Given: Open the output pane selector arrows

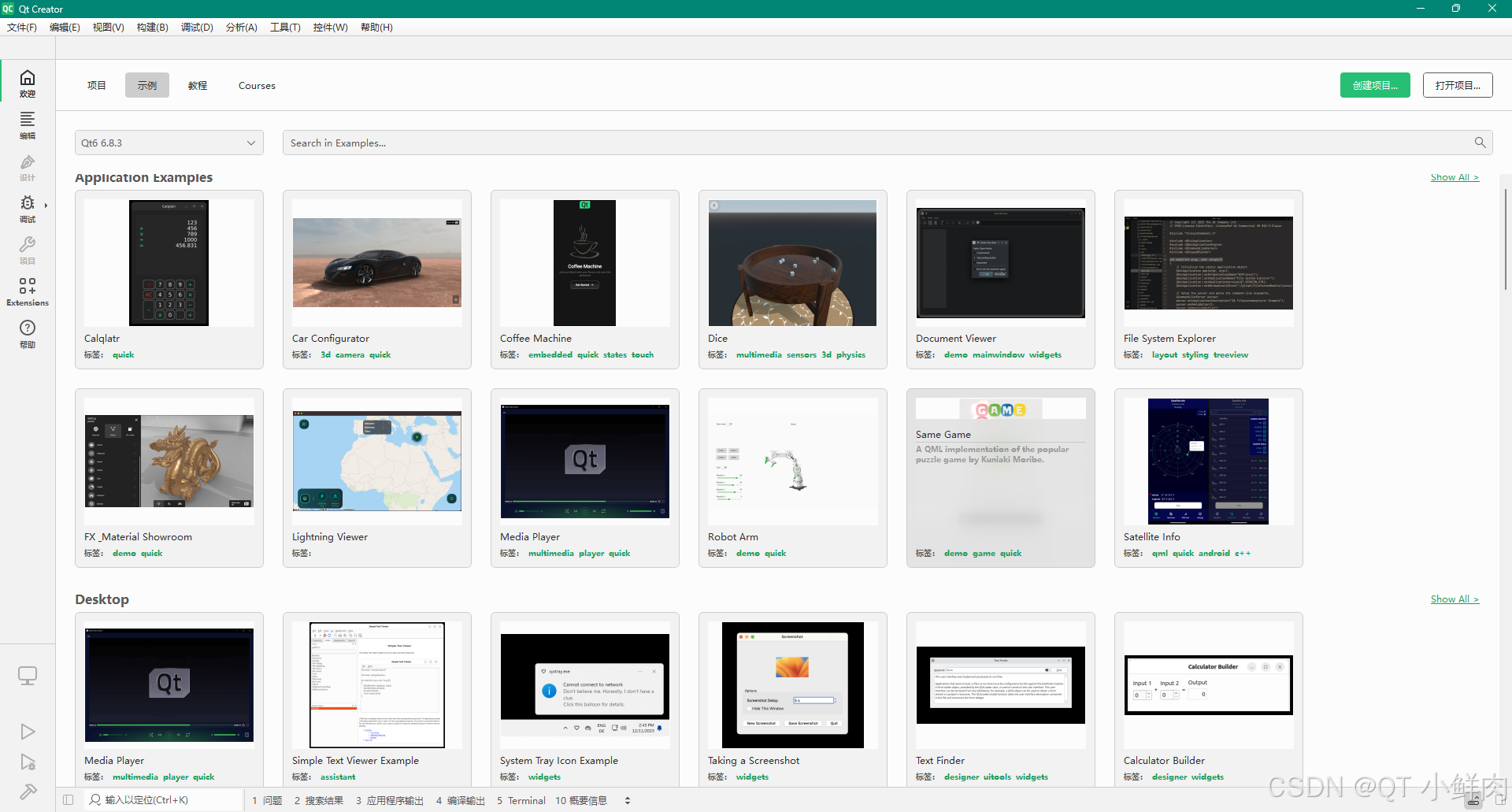Looking at the screenshot, I should click(x=628, y=800).
